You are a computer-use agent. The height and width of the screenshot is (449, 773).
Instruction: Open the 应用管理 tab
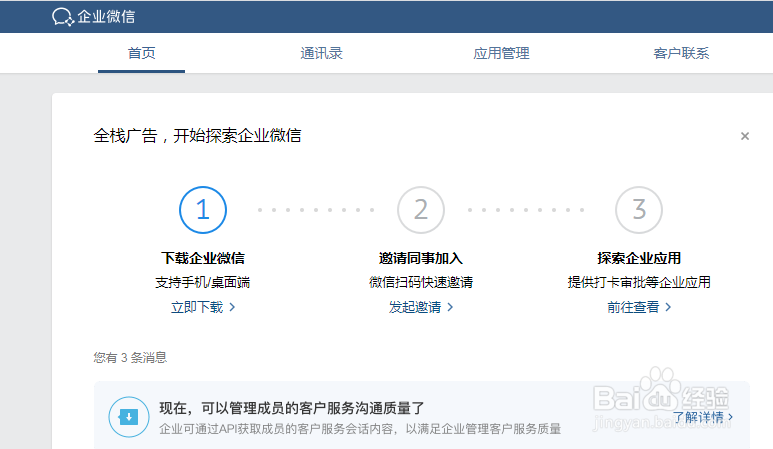[501, 53]
